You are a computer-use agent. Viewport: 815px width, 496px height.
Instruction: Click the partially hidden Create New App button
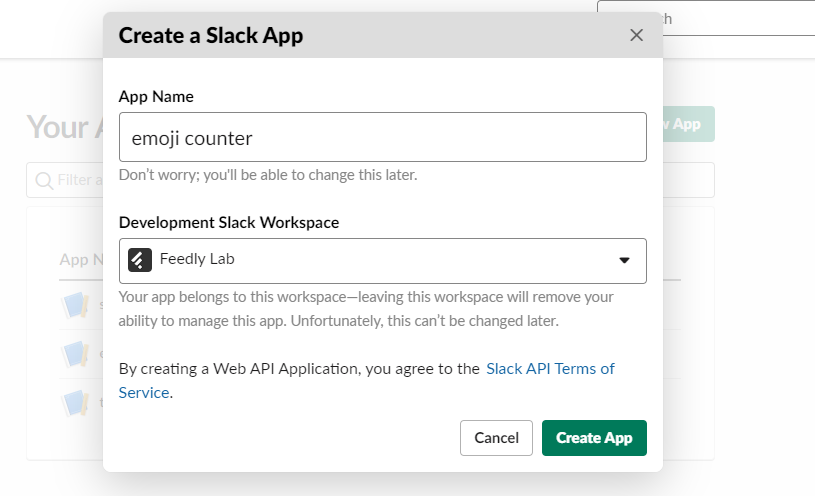[688, 124]
